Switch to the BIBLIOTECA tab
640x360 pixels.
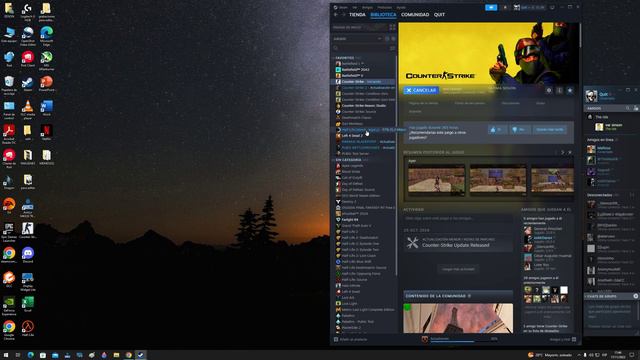[x=383, y=15]
